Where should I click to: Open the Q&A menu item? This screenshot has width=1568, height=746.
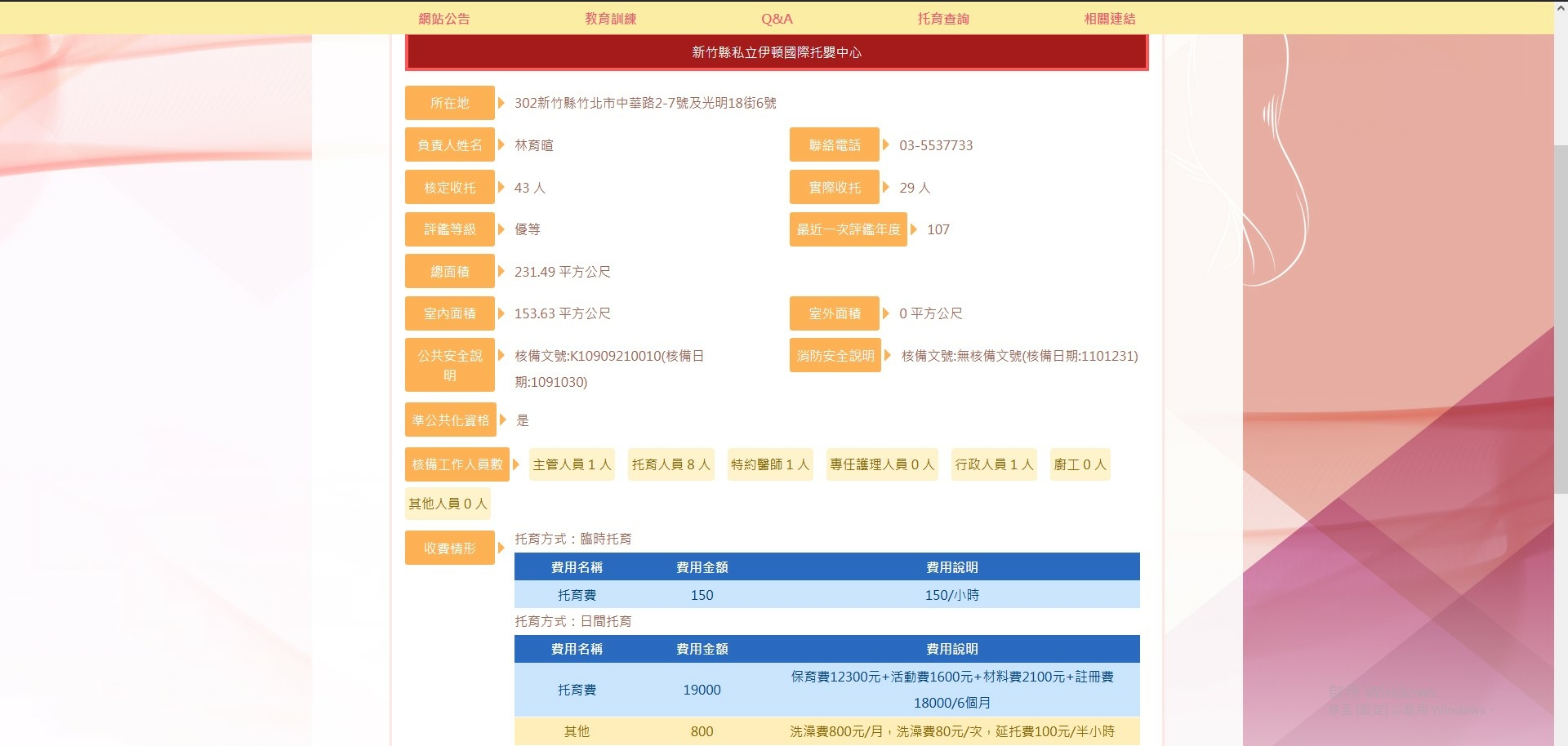(777, 18)
